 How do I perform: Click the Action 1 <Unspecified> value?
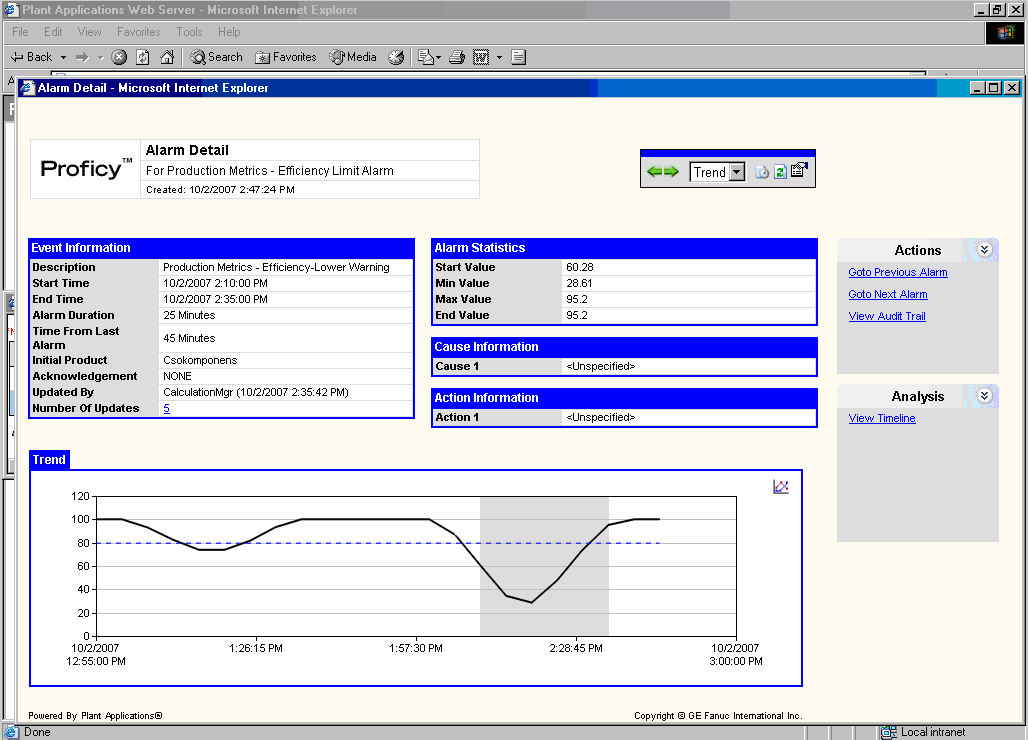pos(600,418)
